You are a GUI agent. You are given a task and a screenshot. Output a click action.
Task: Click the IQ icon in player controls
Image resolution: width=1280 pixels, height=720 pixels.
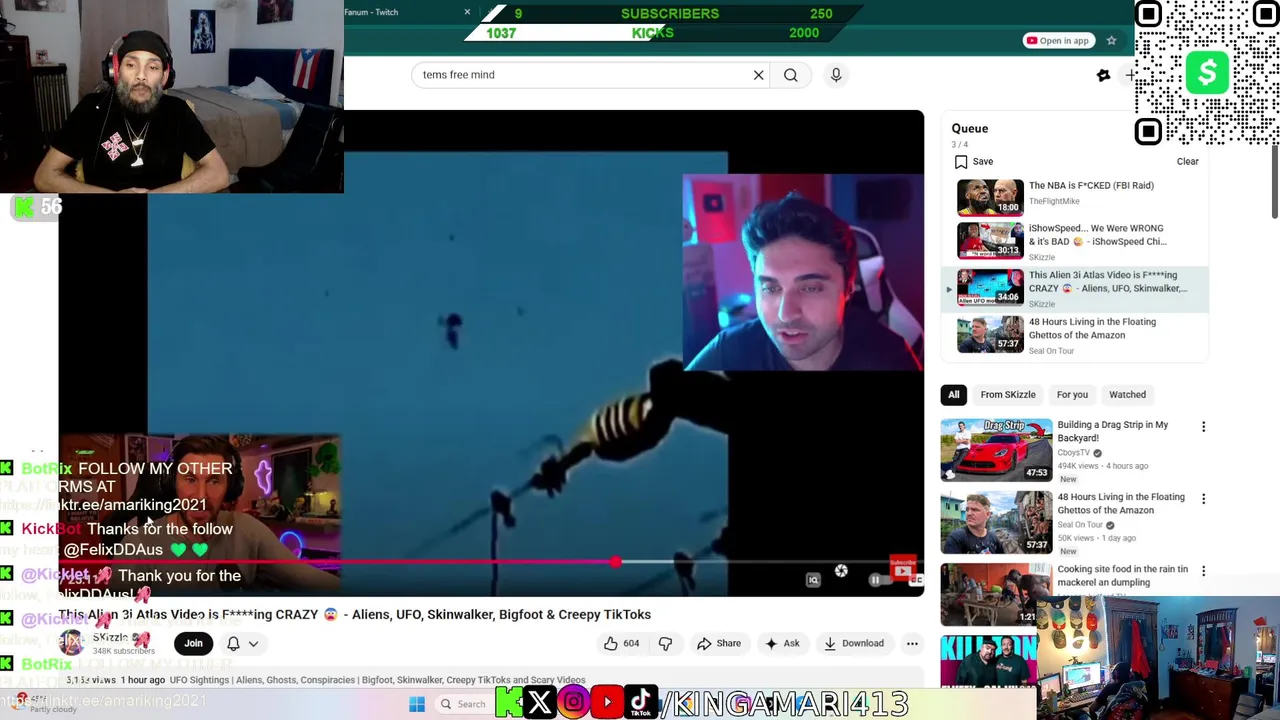coord(813,580)
